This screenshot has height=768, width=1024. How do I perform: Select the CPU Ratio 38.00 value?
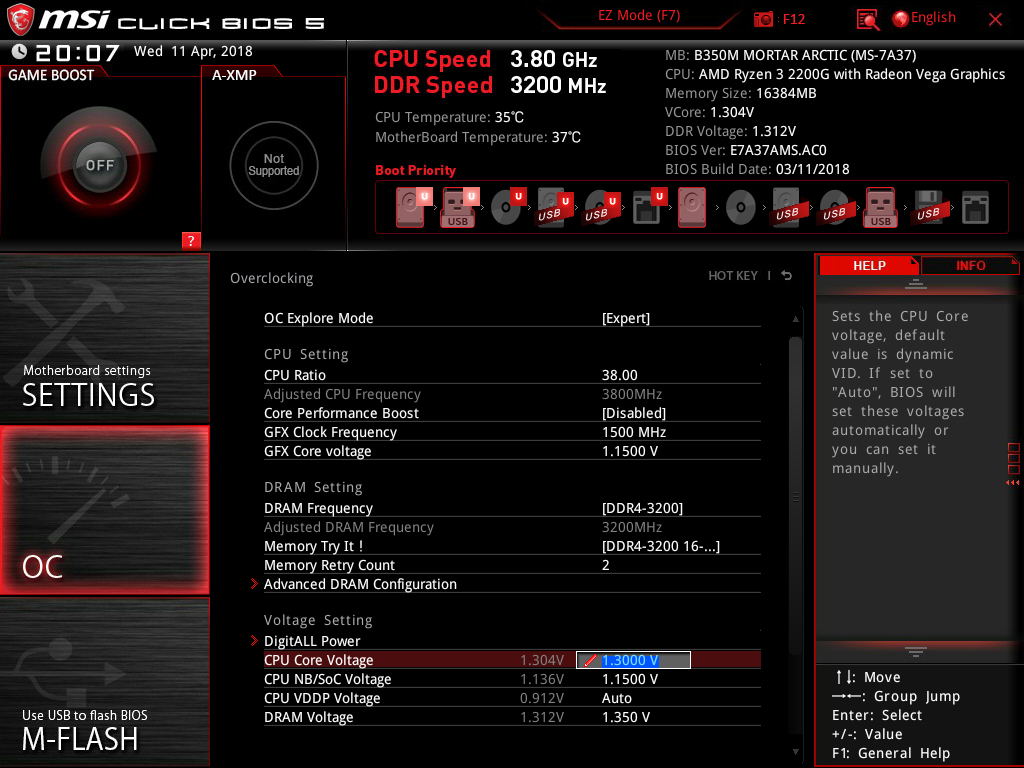click(619, 375)
